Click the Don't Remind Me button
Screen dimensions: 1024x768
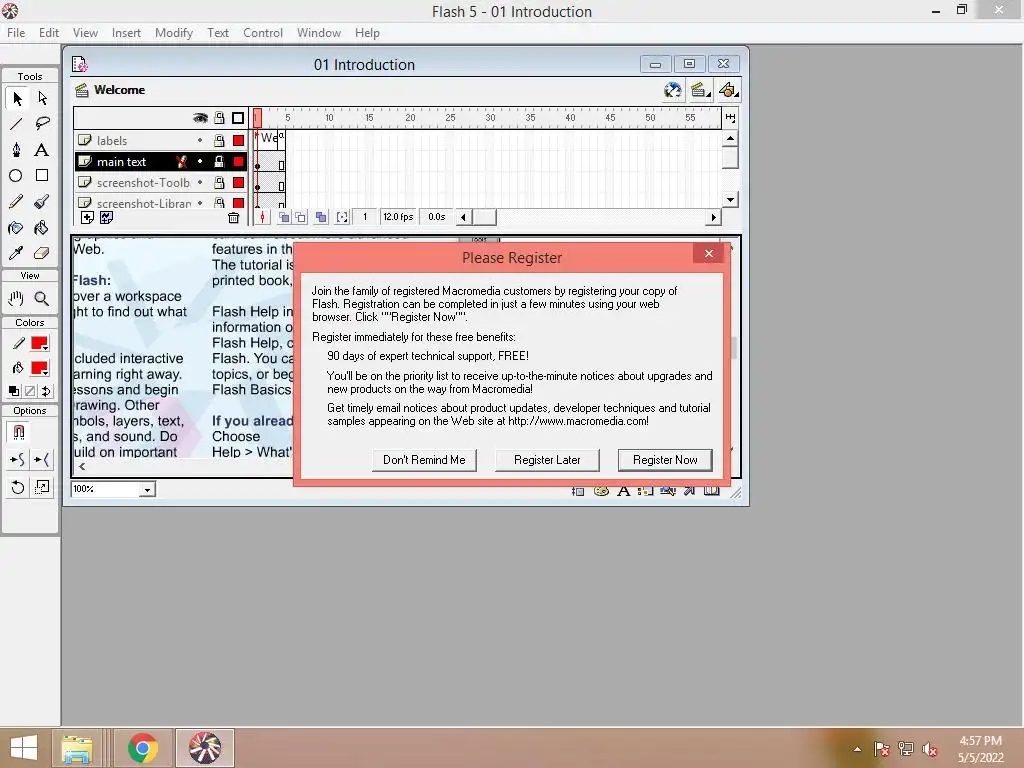click(424, 460)
